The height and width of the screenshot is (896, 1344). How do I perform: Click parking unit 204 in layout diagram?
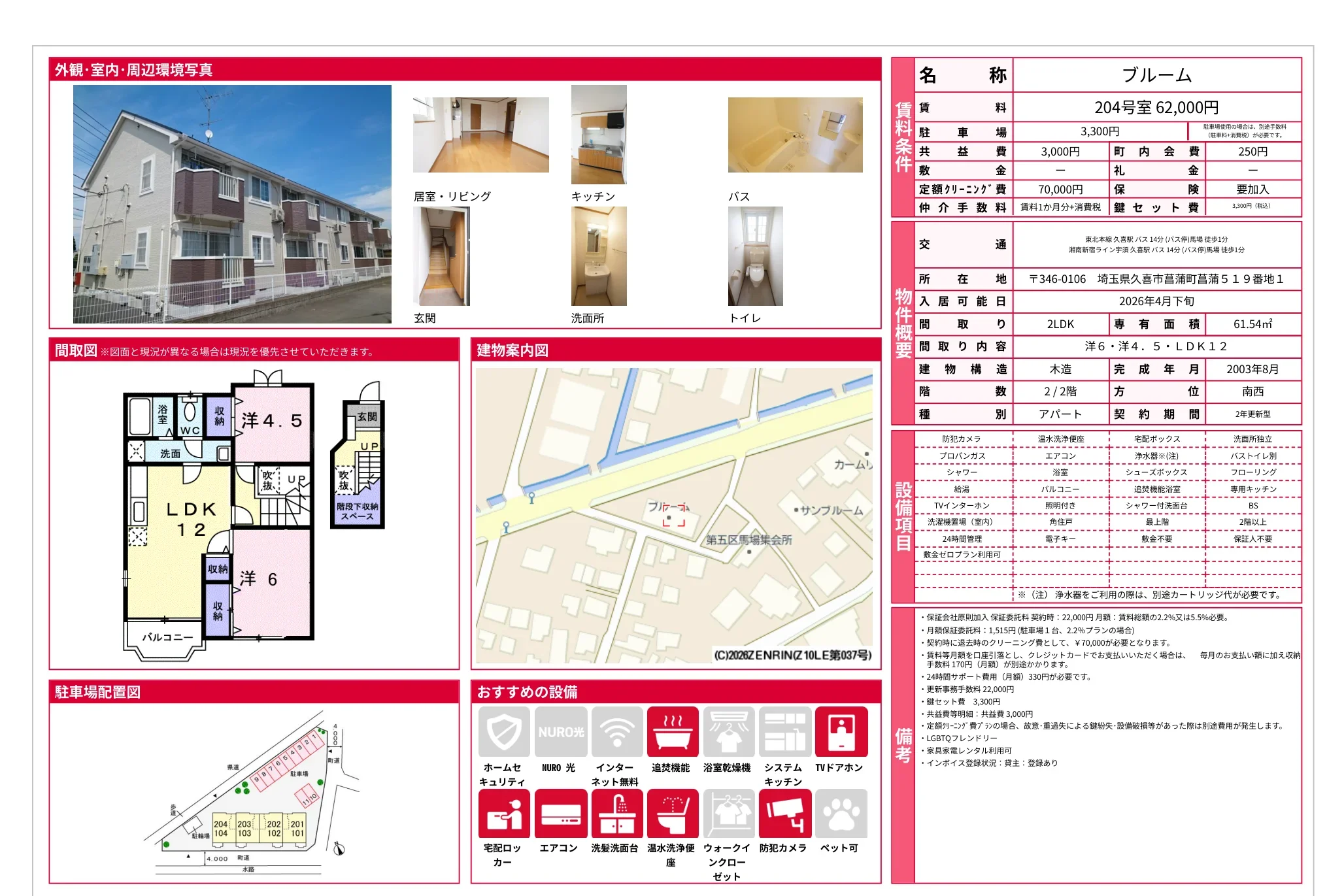(220, 825)
